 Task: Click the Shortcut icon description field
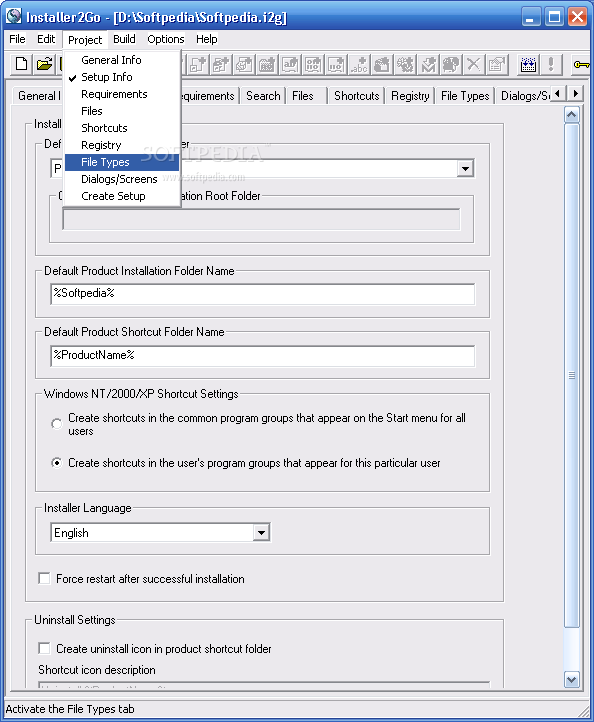click(x=264, y=685)
